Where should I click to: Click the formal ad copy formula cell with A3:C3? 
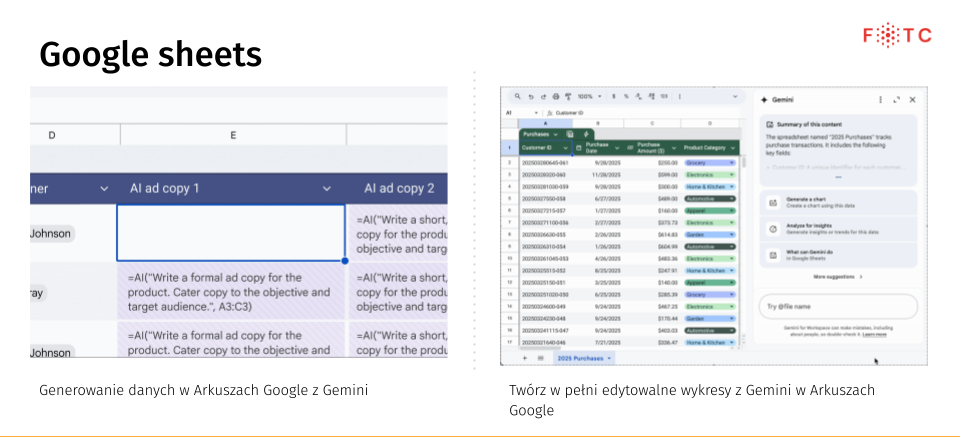[x=231, y=291]
